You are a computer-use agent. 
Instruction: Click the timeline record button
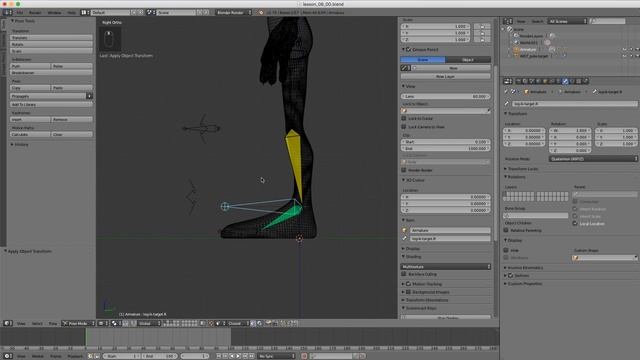304,356
